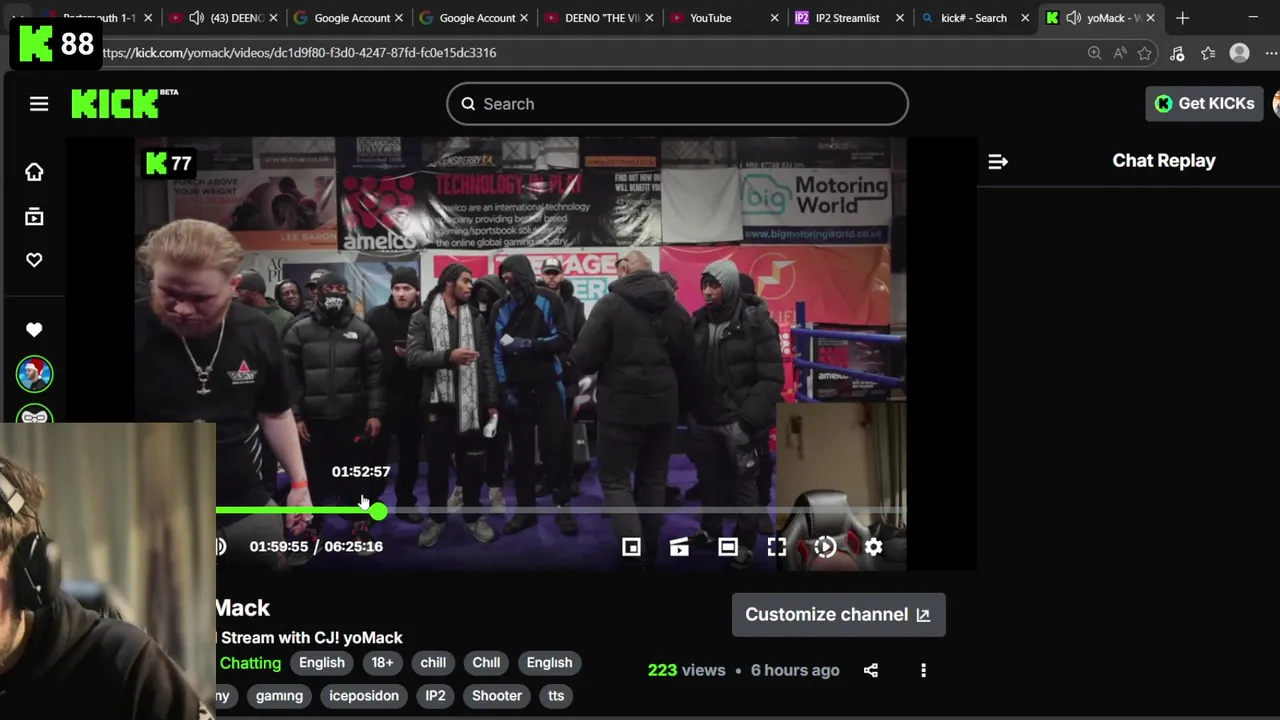Switch to the IP2 Streamlist tab

pyautogui.click(x=850, y=18)
